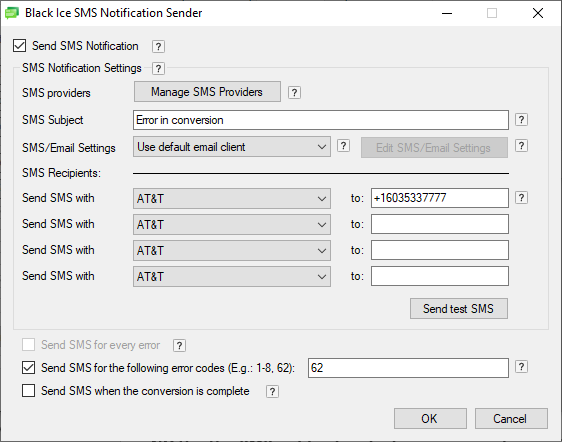Viewport: 562px width, 442px height.
Task: Open help icon beside SMS Notification Settings
Action: coord(158,68)
